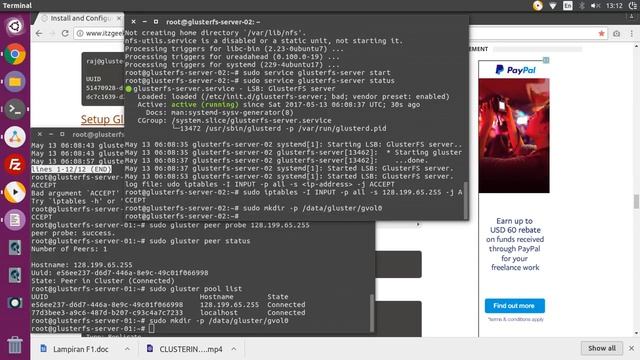Click the 'localhost' entry in pool list

tap(219, 313)
